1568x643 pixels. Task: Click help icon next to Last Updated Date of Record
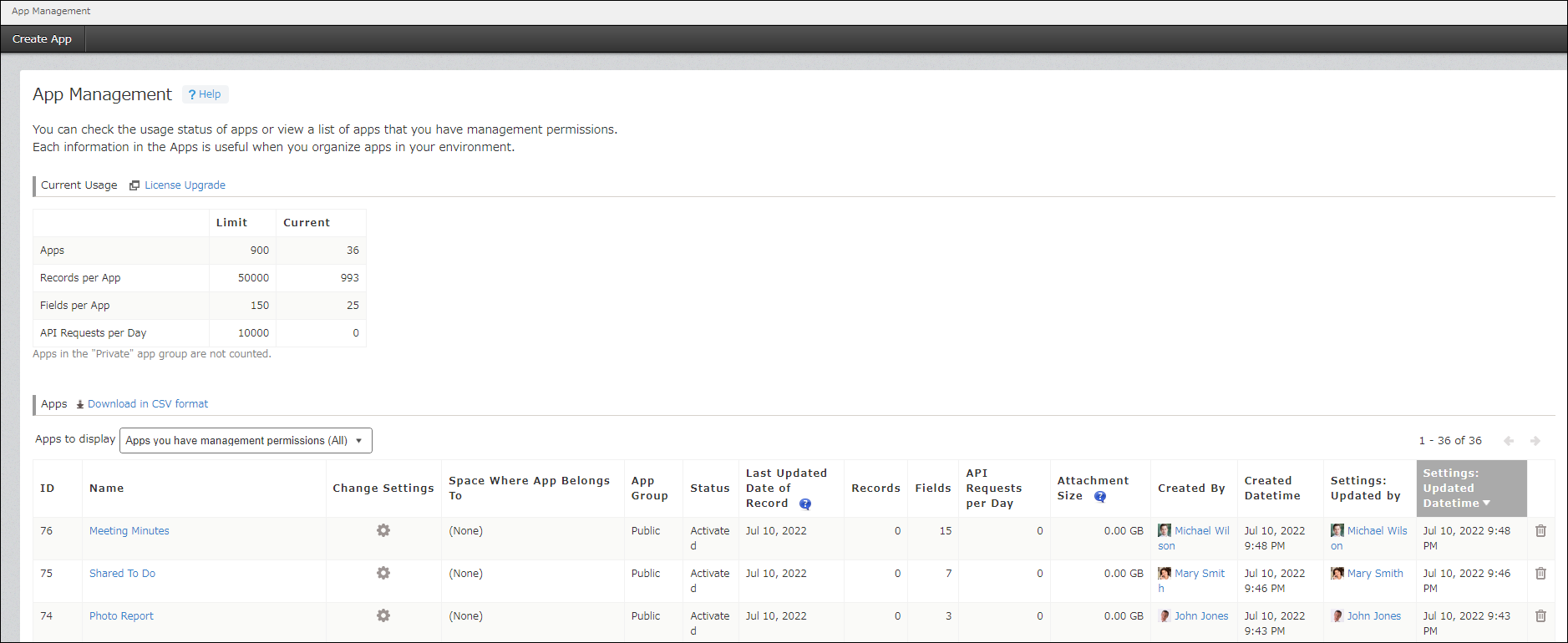(805, 504)
